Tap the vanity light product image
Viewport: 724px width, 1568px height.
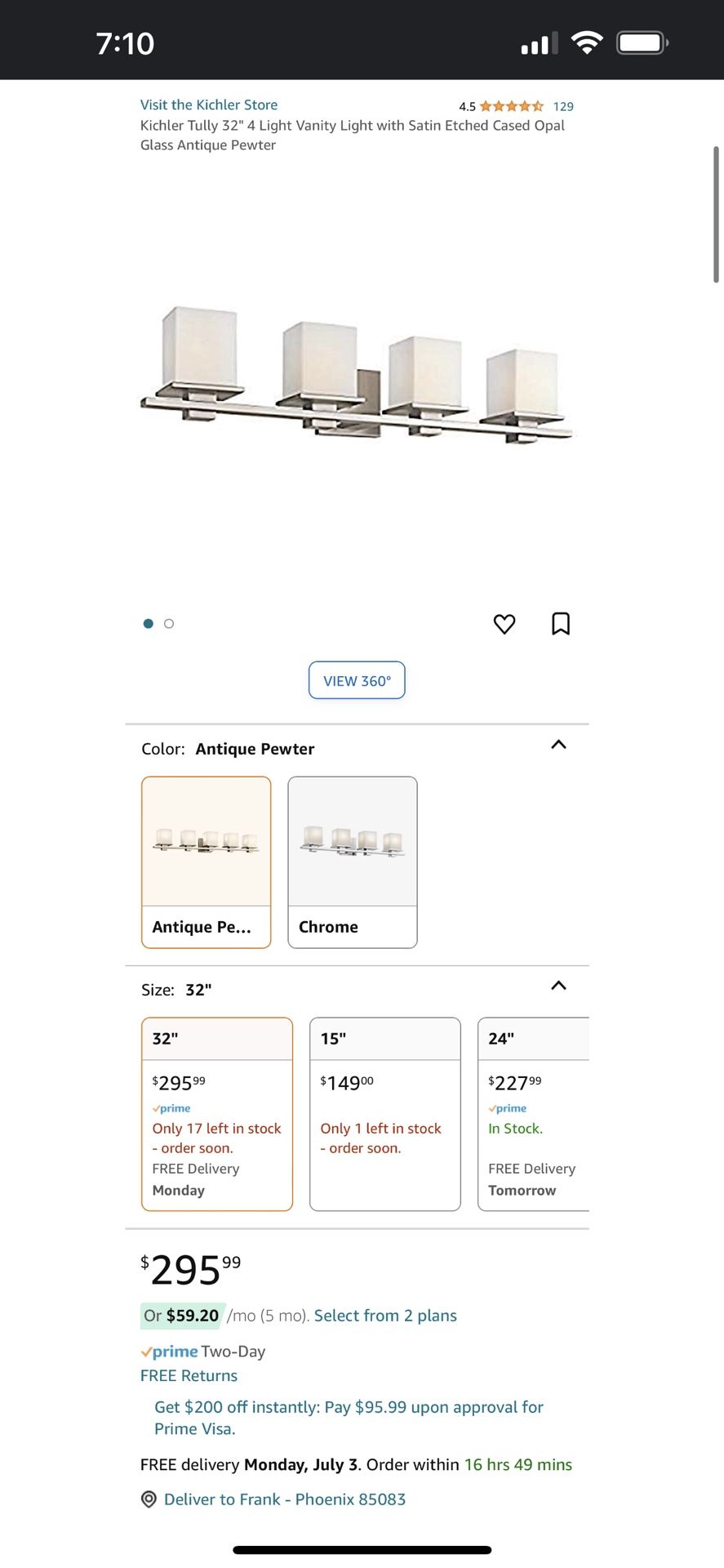click(357, 376)
